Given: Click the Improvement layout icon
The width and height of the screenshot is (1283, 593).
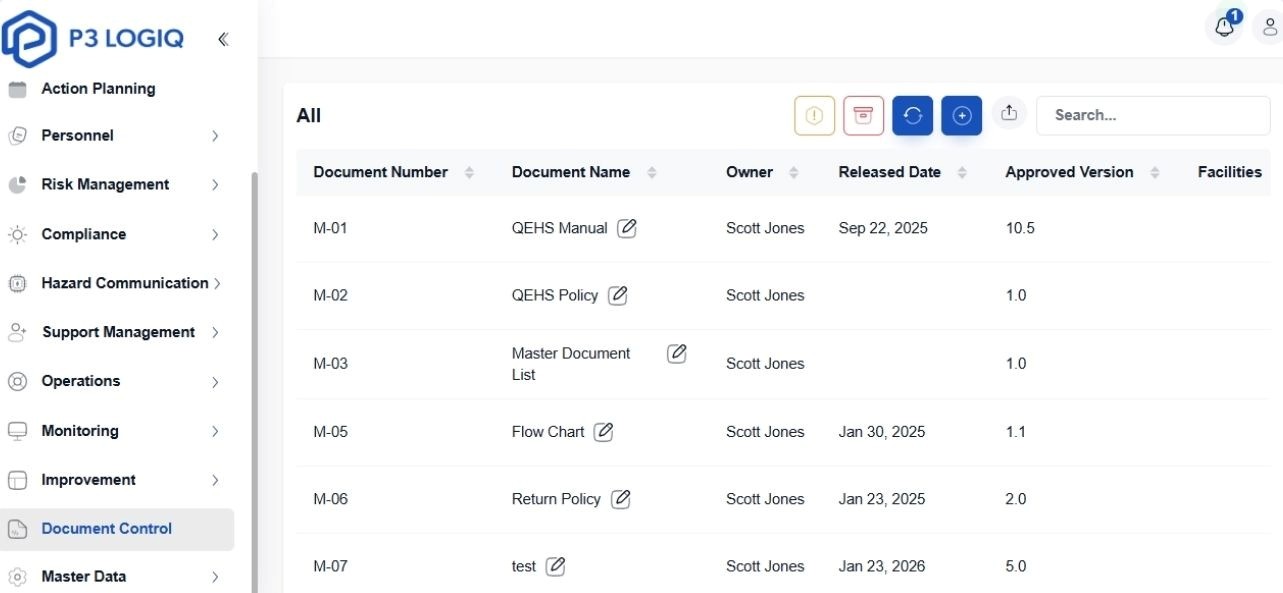Looking at the screenshot, I should tap(17, 480).
